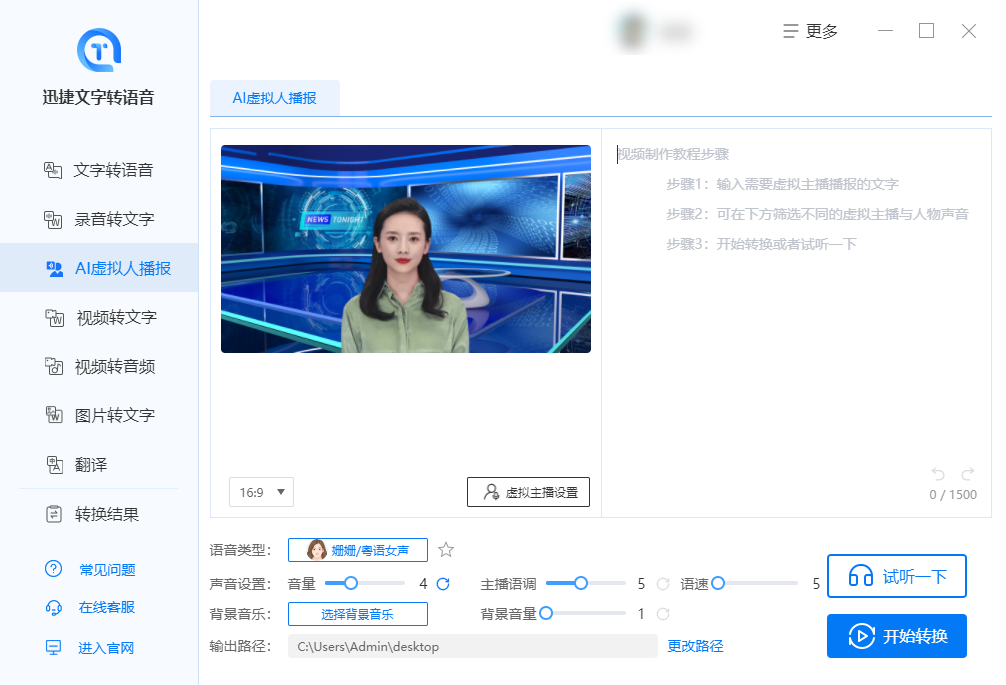Open 虚拟主播设置 settings
This screenshot has height=685, width=1006.
coord(528,492)
